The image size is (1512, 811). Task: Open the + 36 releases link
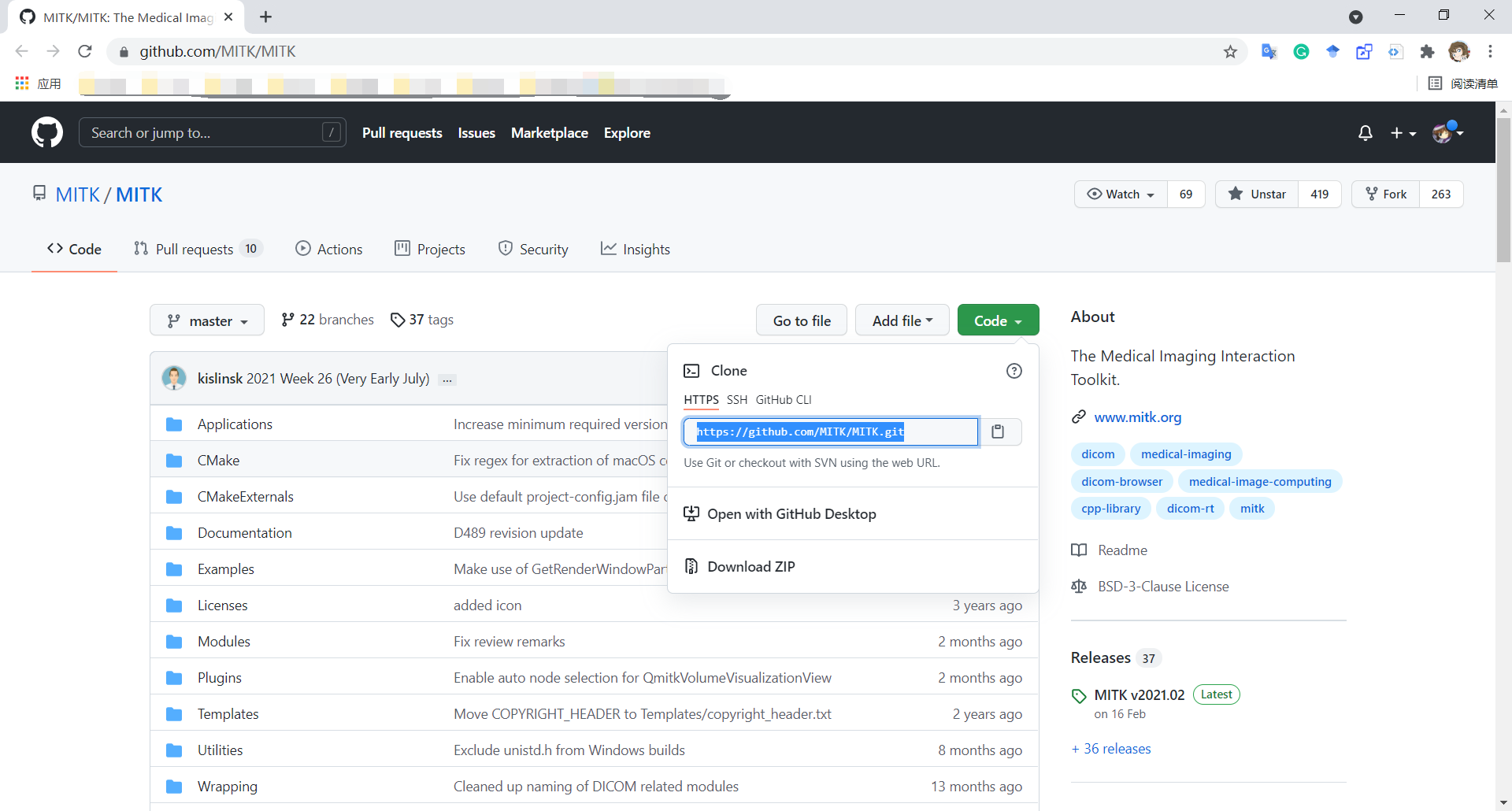point(1111,749)
